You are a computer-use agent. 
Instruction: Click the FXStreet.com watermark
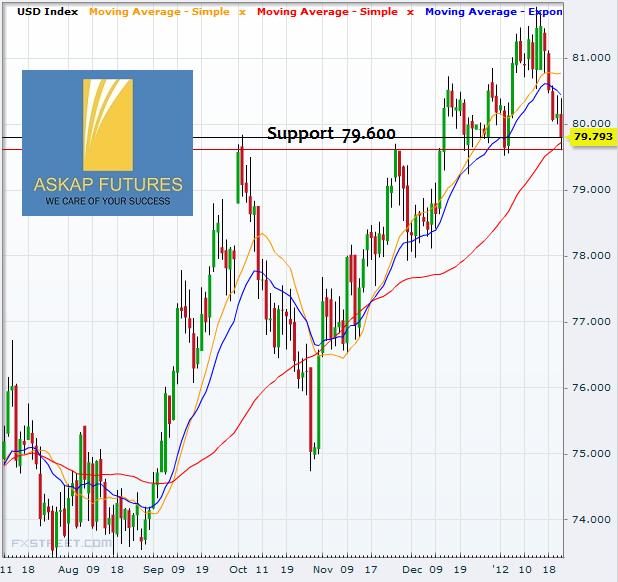click(61, 544)
